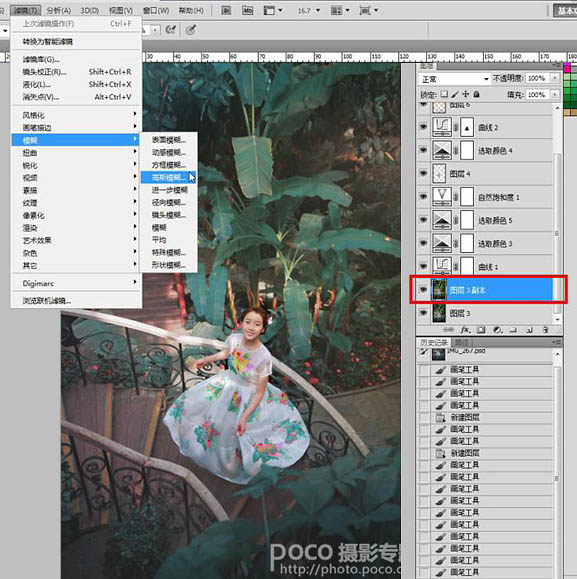This screenshot has width=577, height=579.
Task: Hide the bottom 图层 3 layer
Action: [x=423, y=313]
